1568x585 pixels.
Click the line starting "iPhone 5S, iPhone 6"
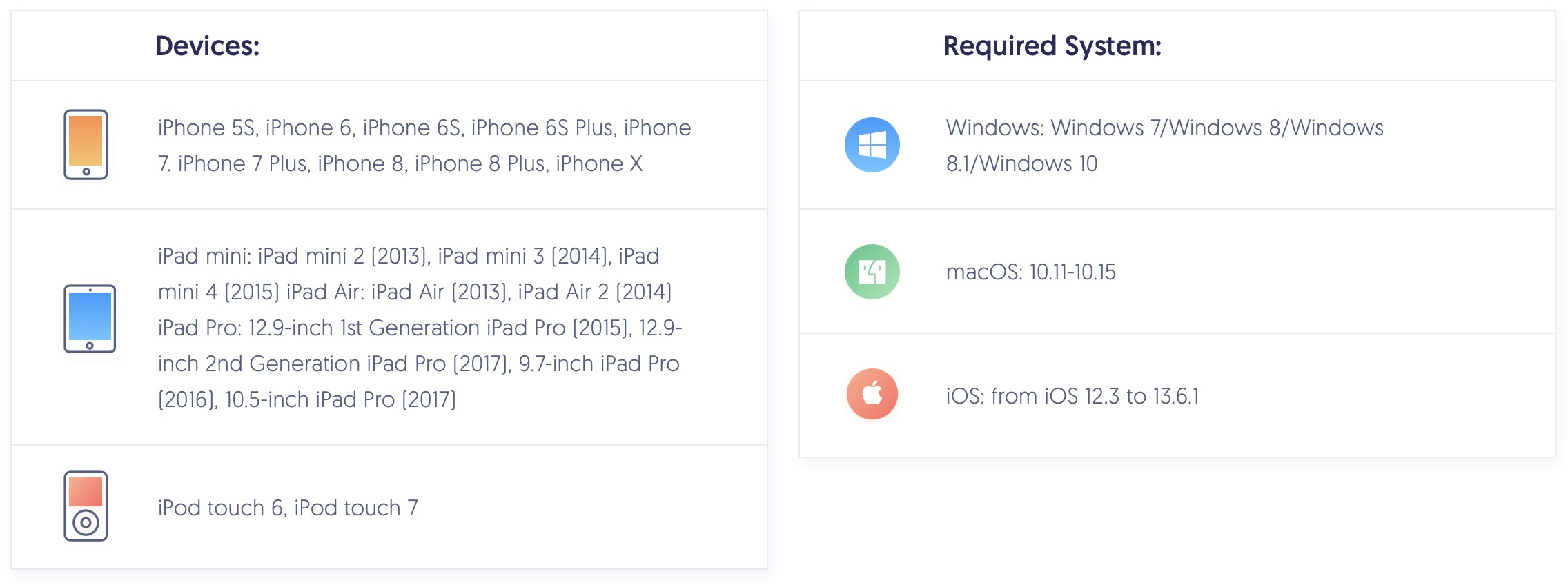click(x=424, y=128)
